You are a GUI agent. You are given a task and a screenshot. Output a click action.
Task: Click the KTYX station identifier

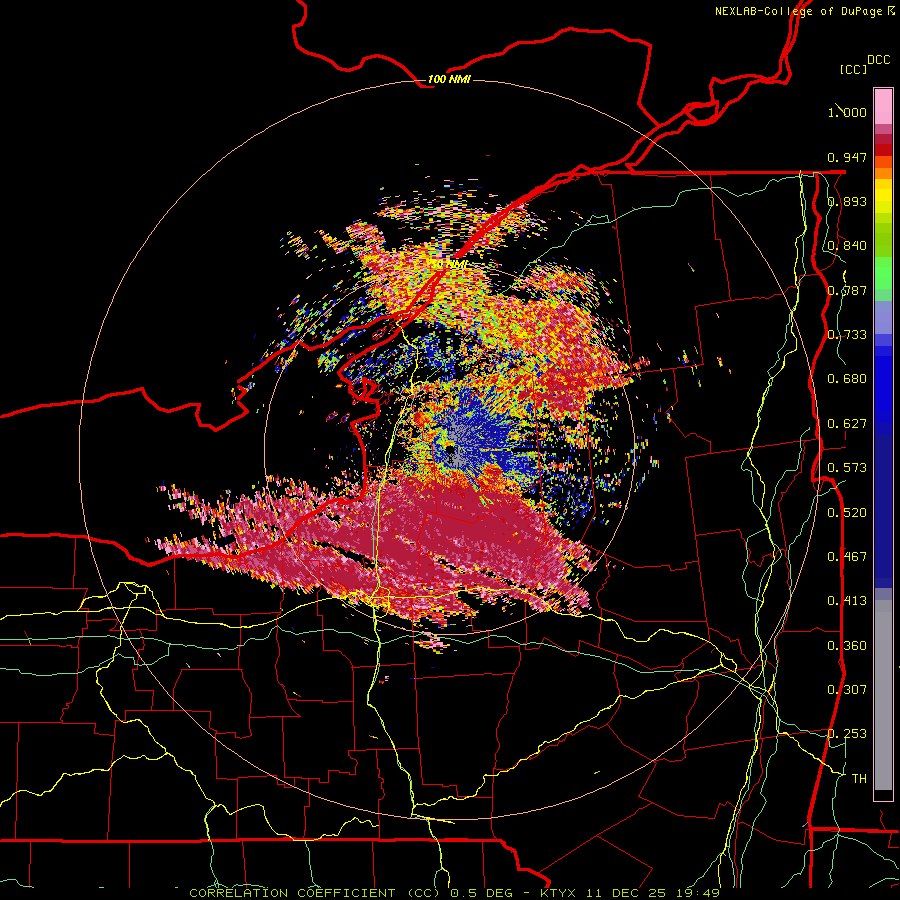point(558,893)
